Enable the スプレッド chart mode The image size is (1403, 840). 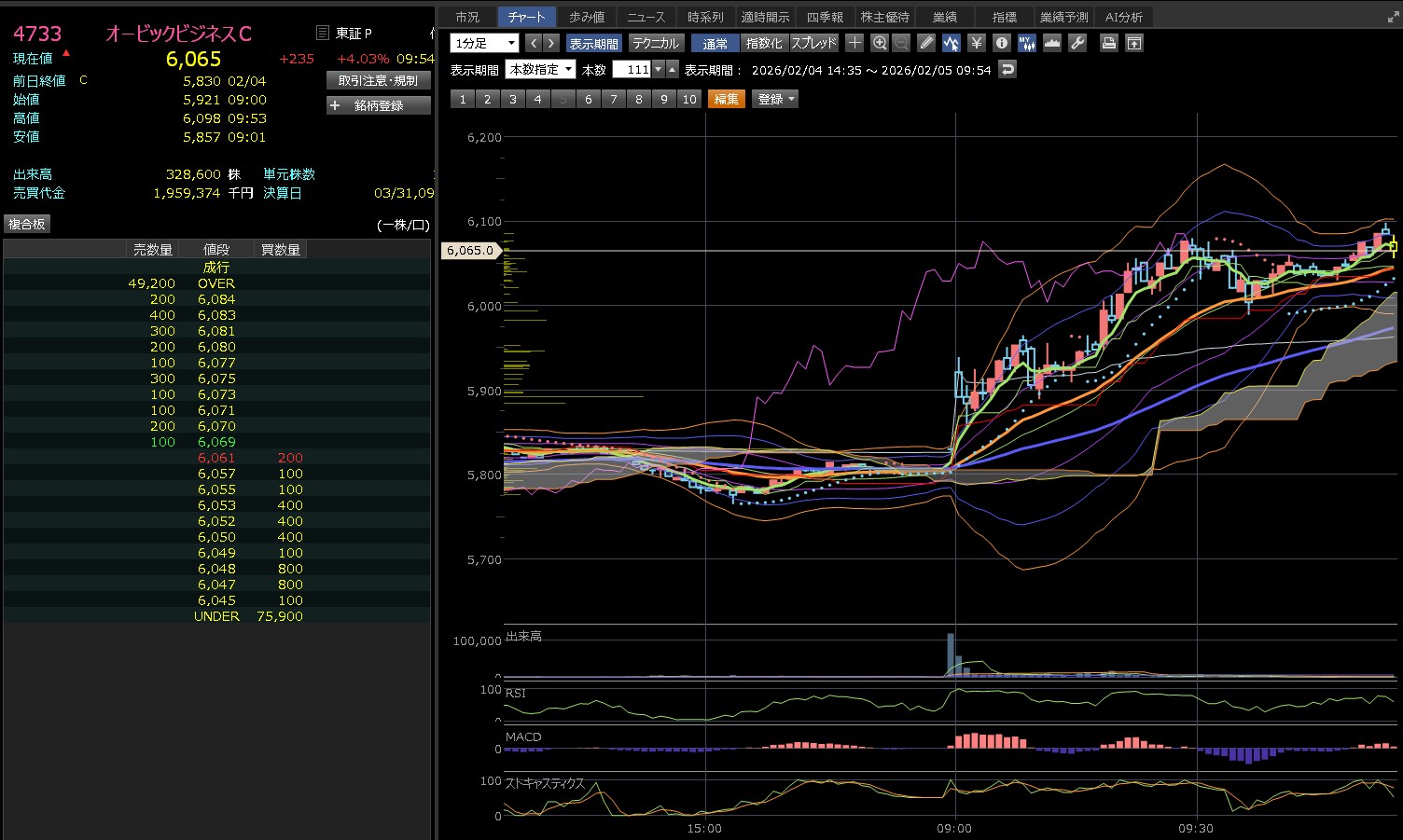(813, 44)
